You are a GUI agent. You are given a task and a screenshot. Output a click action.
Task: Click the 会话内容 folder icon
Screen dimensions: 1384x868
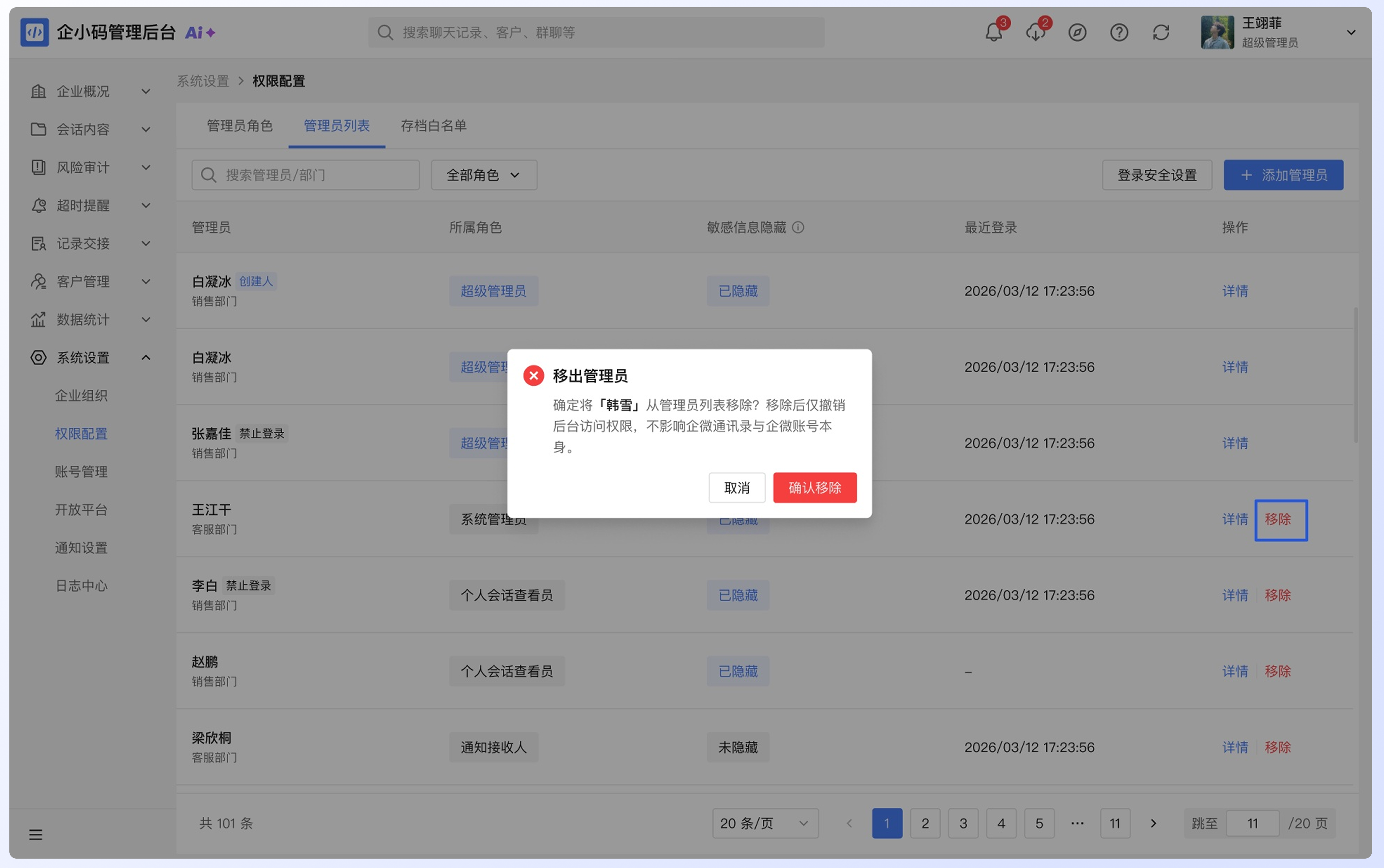(39, 129)
